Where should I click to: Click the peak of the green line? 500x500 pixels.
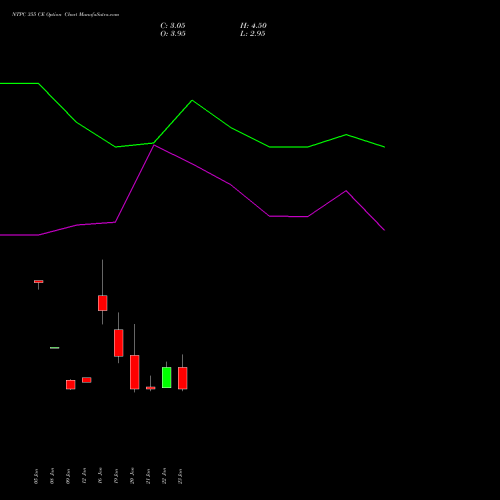click(x=192, y=100)
